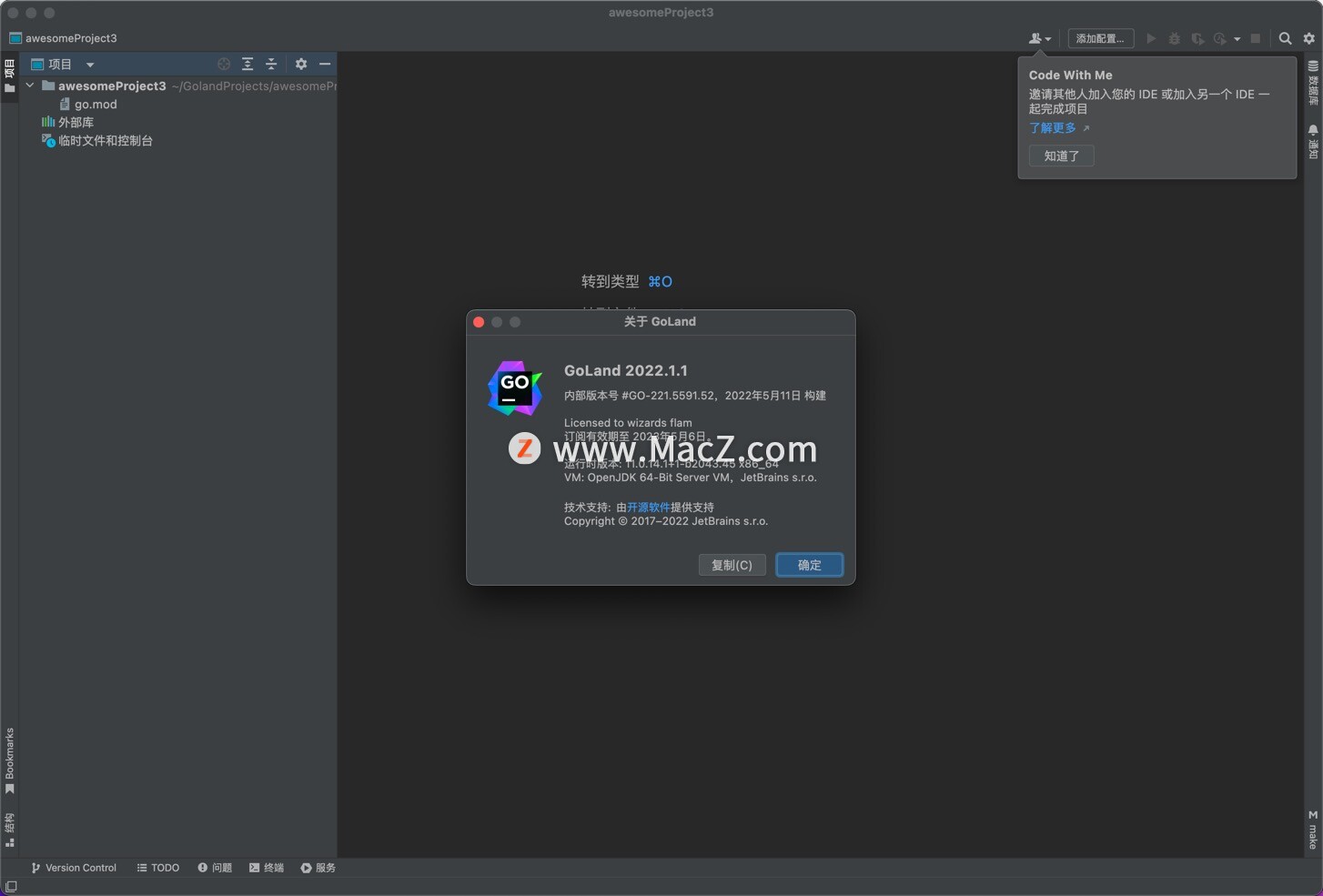
Task: Click Licensed to wizards flam text
Action: point(628,423)
